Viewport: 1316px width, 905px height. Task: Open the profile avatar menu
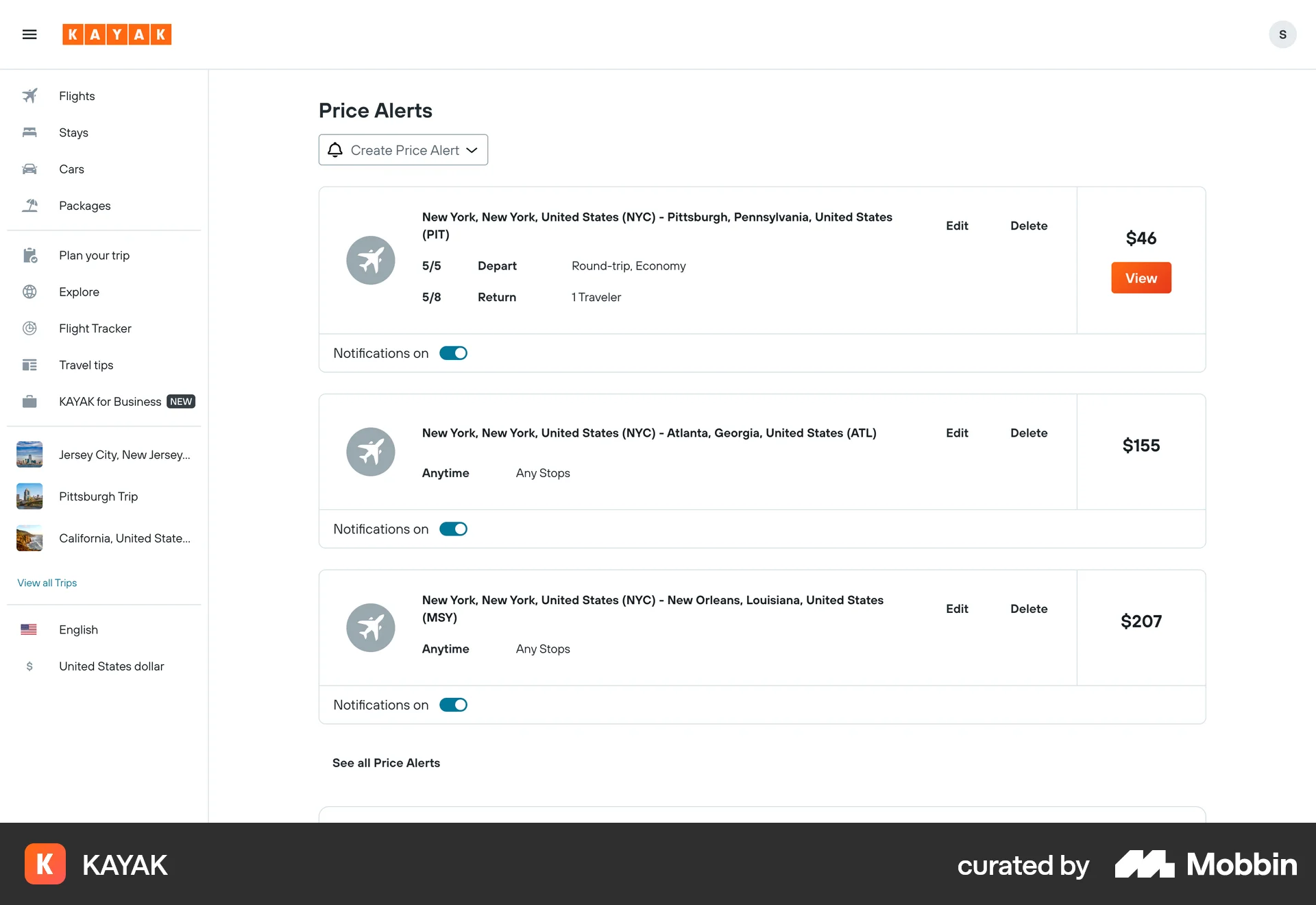pyautogui.click(x=1282, y=34)
